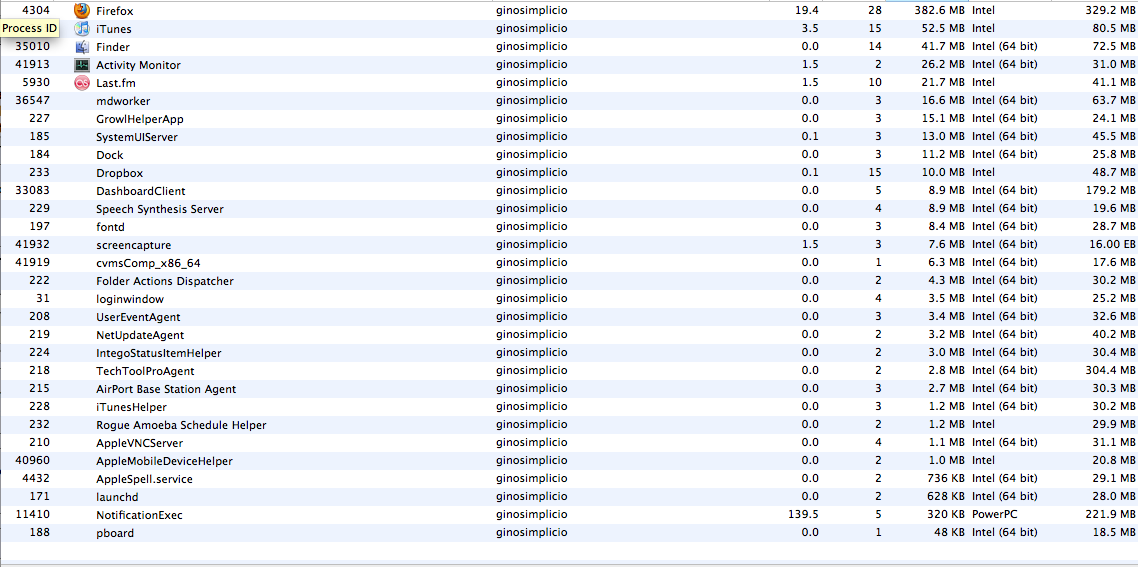Select the mdworker process row
The width and height of the screenshot is (1138, 567).
[569, 101]
